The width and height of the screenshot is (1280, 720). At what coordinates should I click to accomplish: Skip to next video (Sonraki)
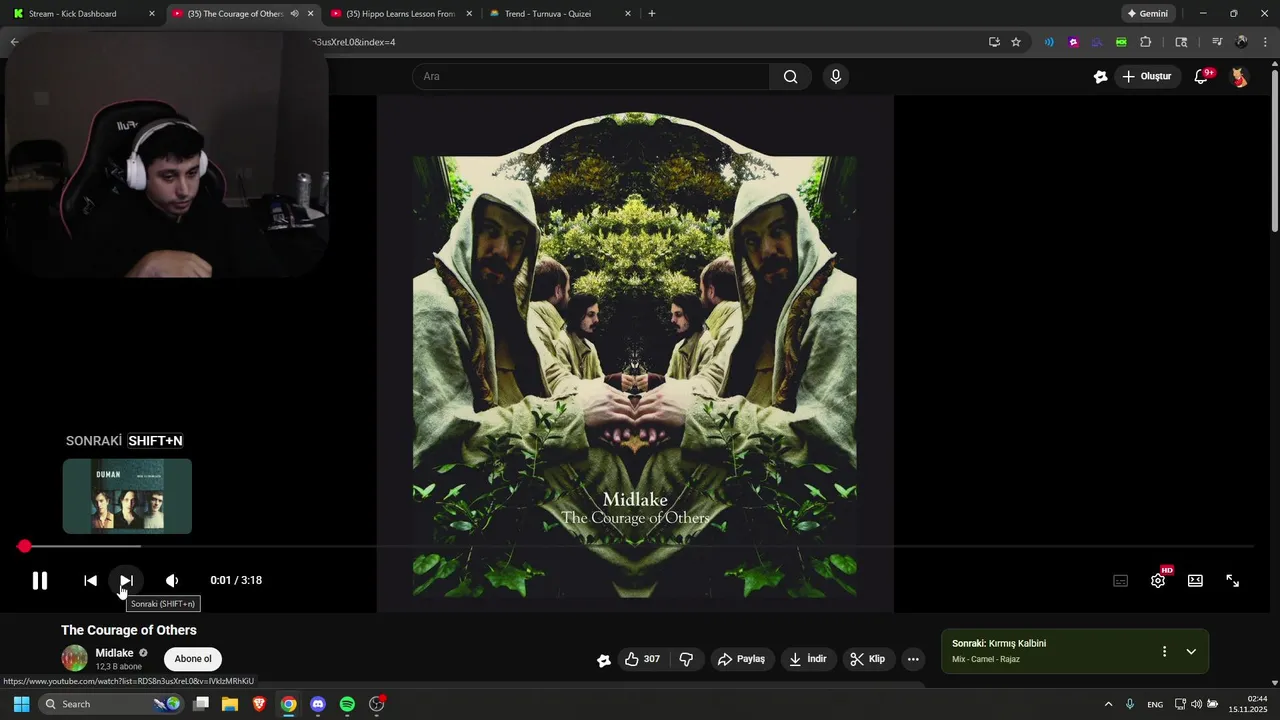(126, 580)
